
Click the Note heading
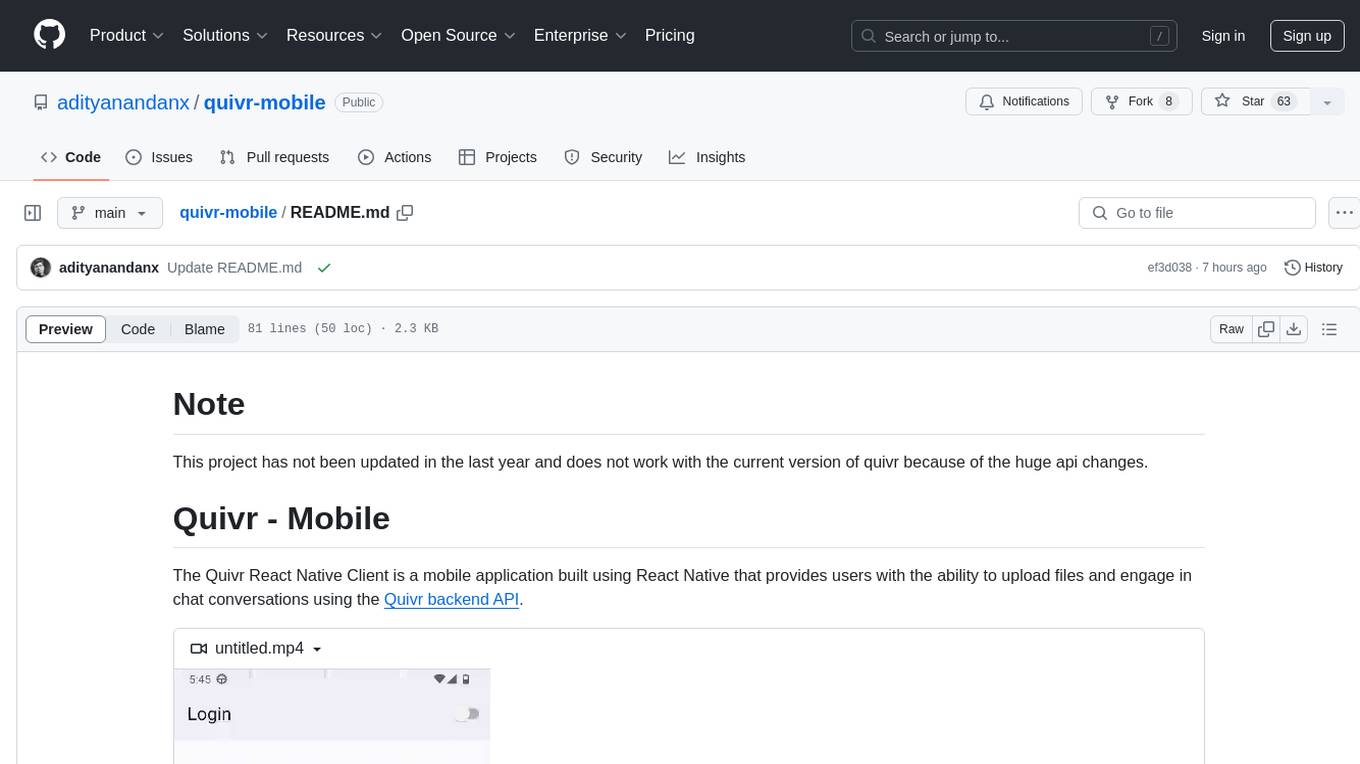pos(209,404)
